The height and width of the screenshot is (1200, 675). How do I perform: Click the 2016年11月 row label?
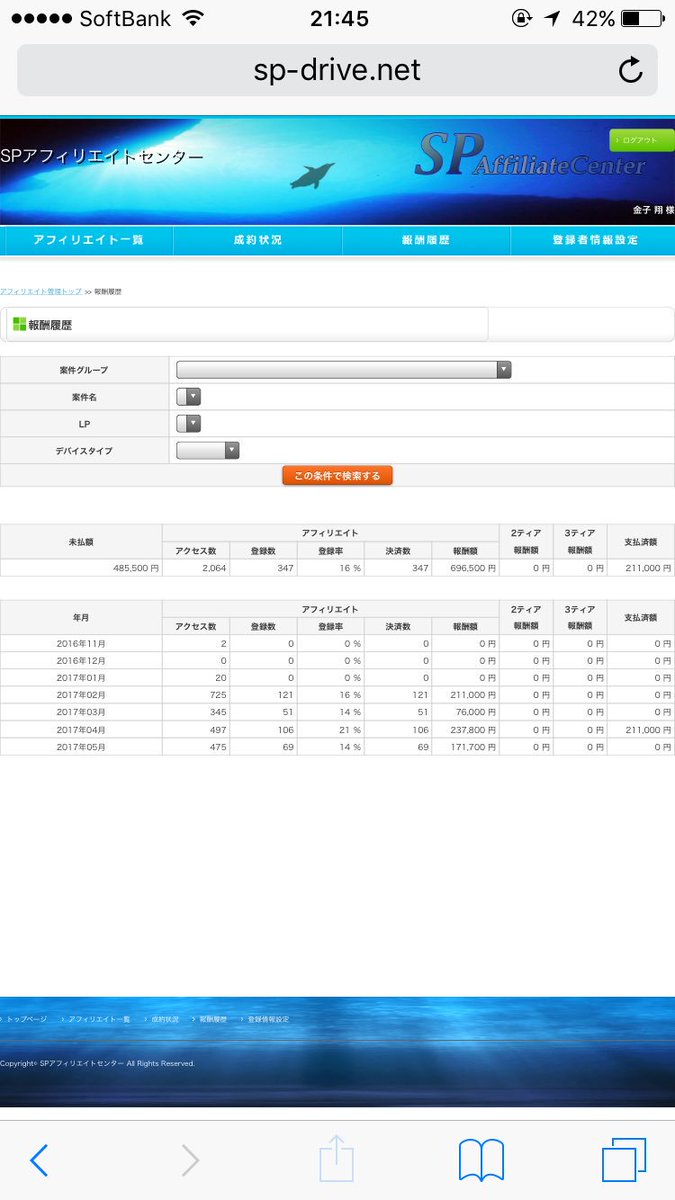(x=81, y=644)
